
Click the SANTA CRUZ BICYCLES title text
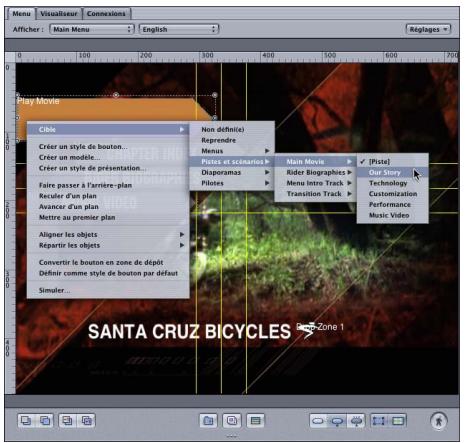click(x=189, y=331)
